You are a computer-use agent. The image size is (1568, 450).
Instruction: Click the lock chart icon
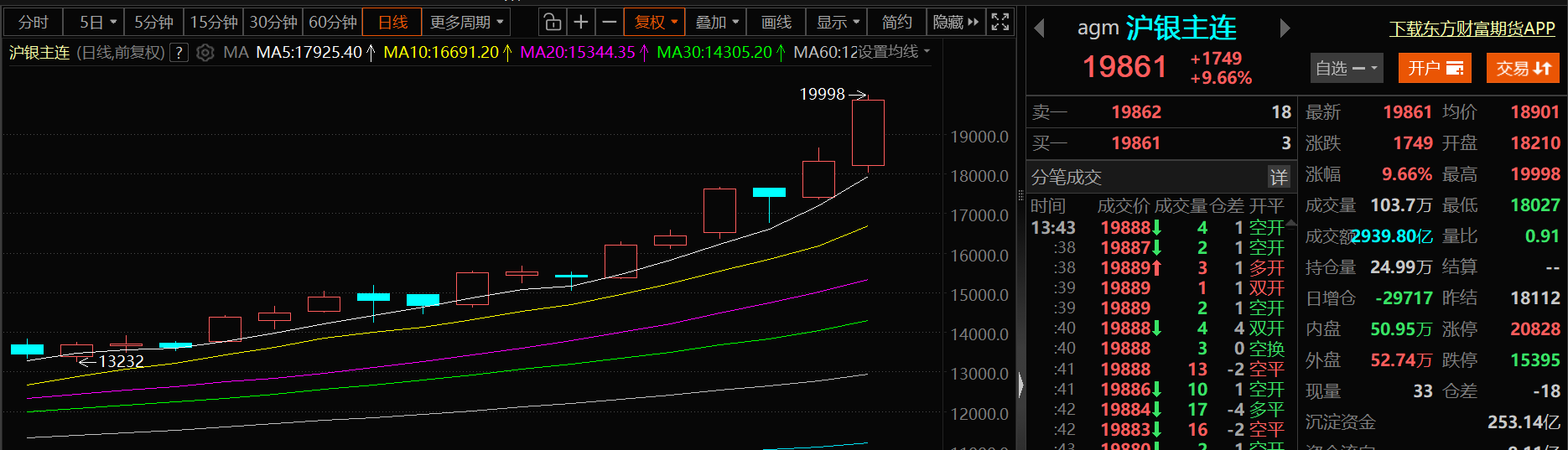click(x=552, y=22)
